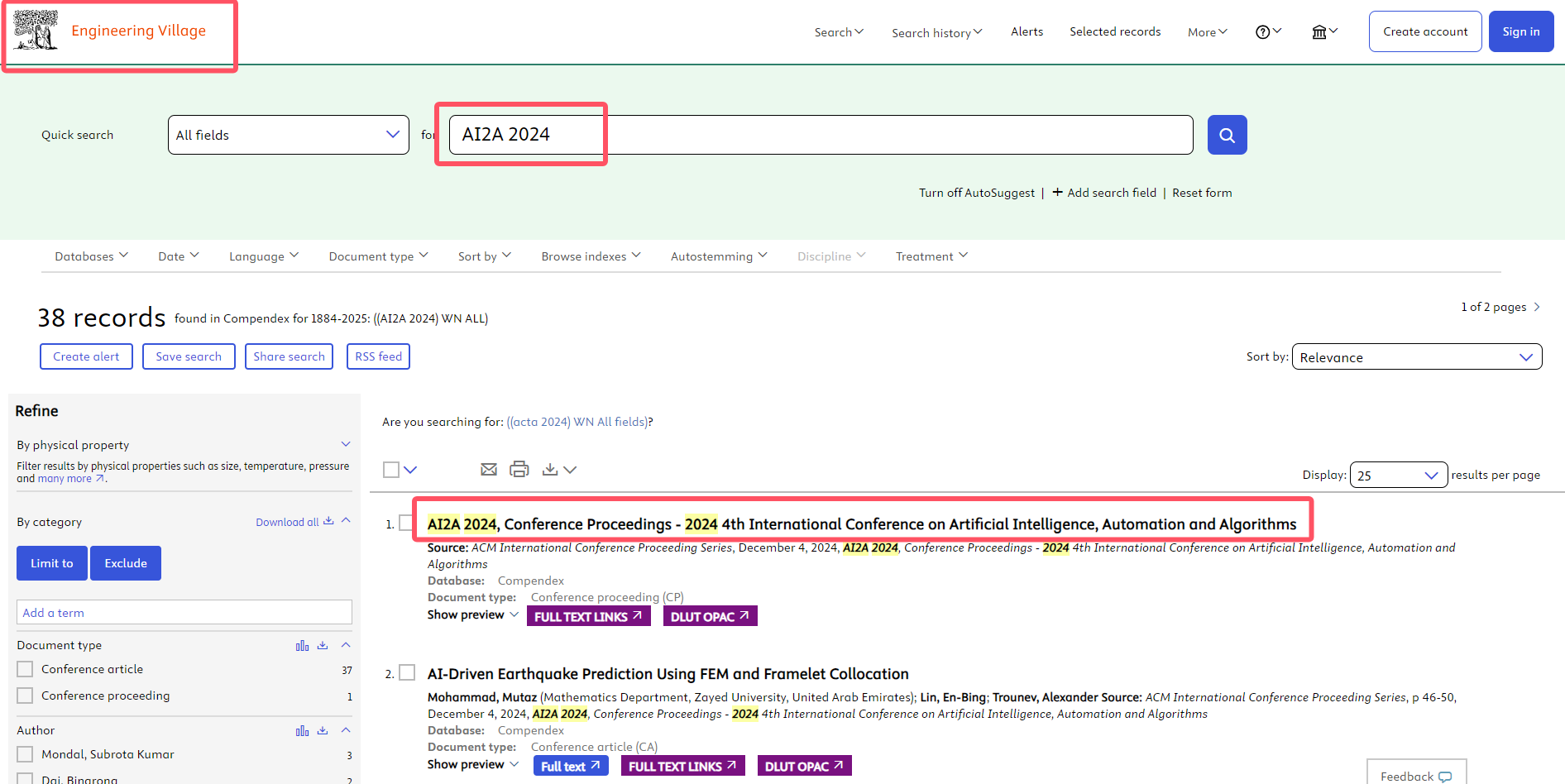1565x784 pixels.
Task: Email selected records via envelope icon
Action: click(489, 470)
